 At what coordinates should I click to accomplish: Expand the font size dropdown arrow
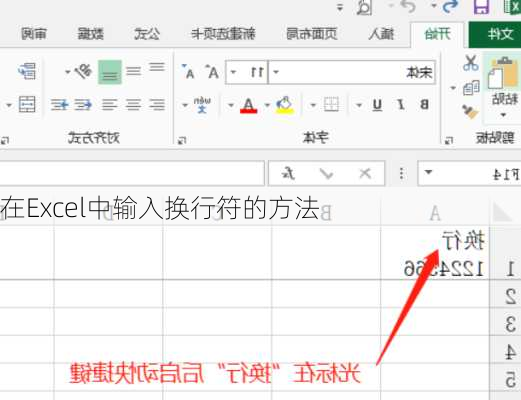coord(233,72)
